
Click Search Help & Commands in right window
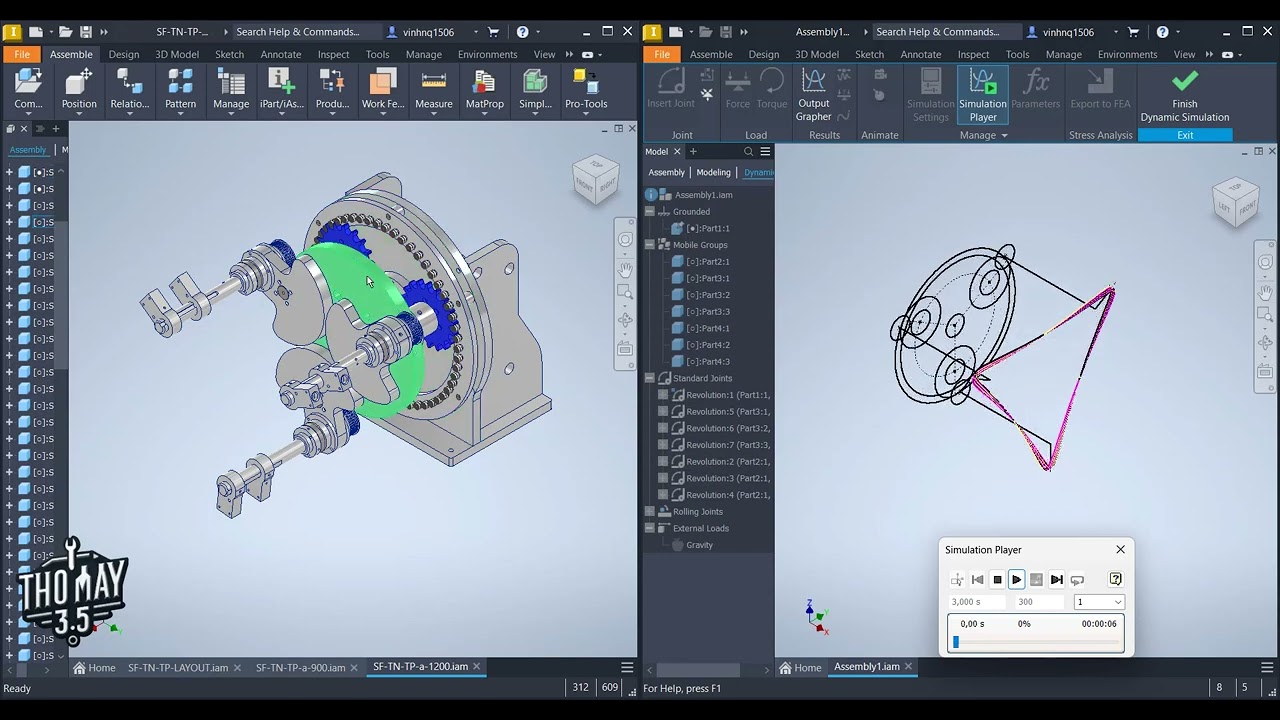(946, 32)
